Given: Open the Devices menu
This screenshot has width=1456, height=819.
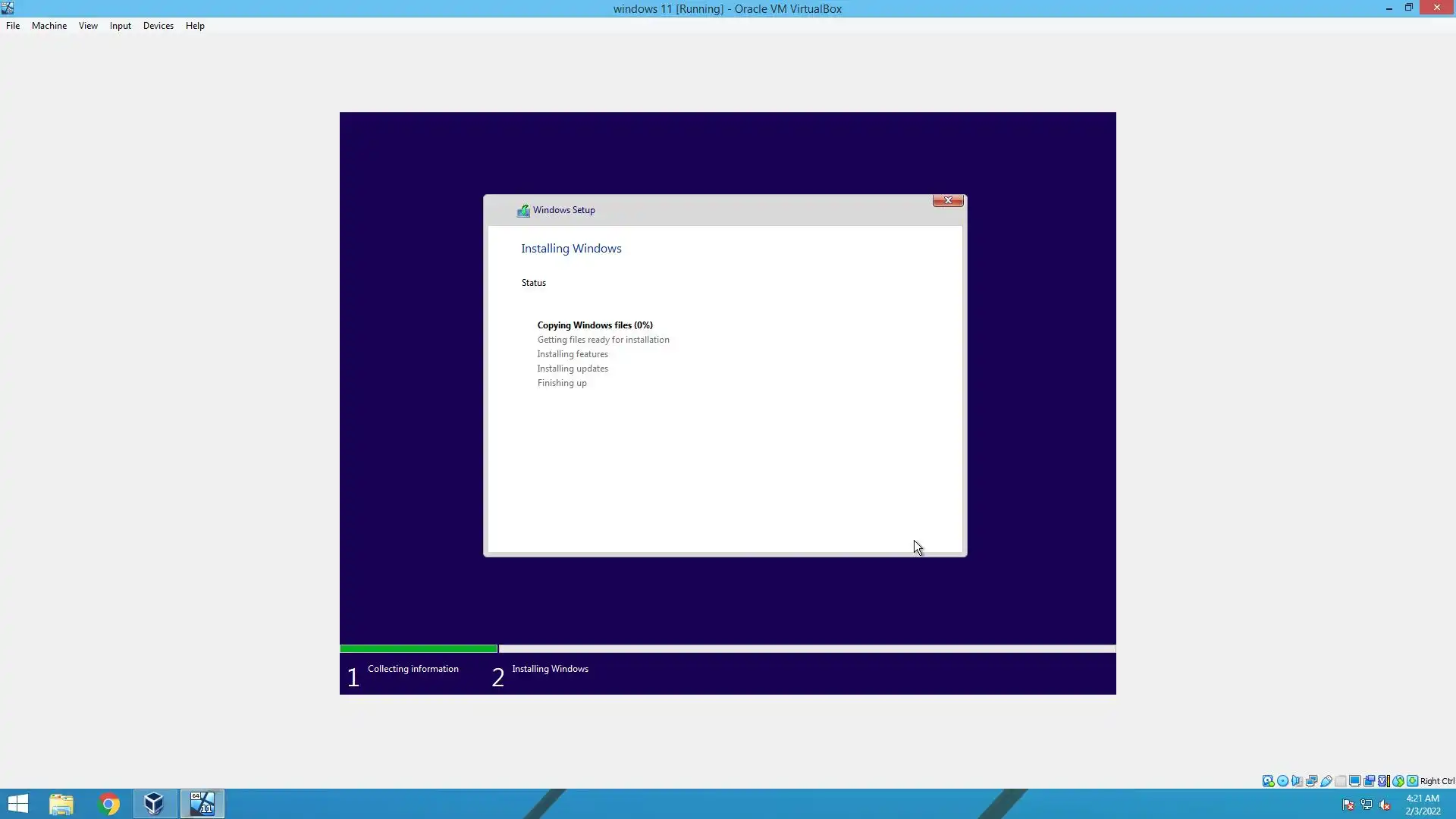Looking at the screenshot, I should (x=158, y=26).
